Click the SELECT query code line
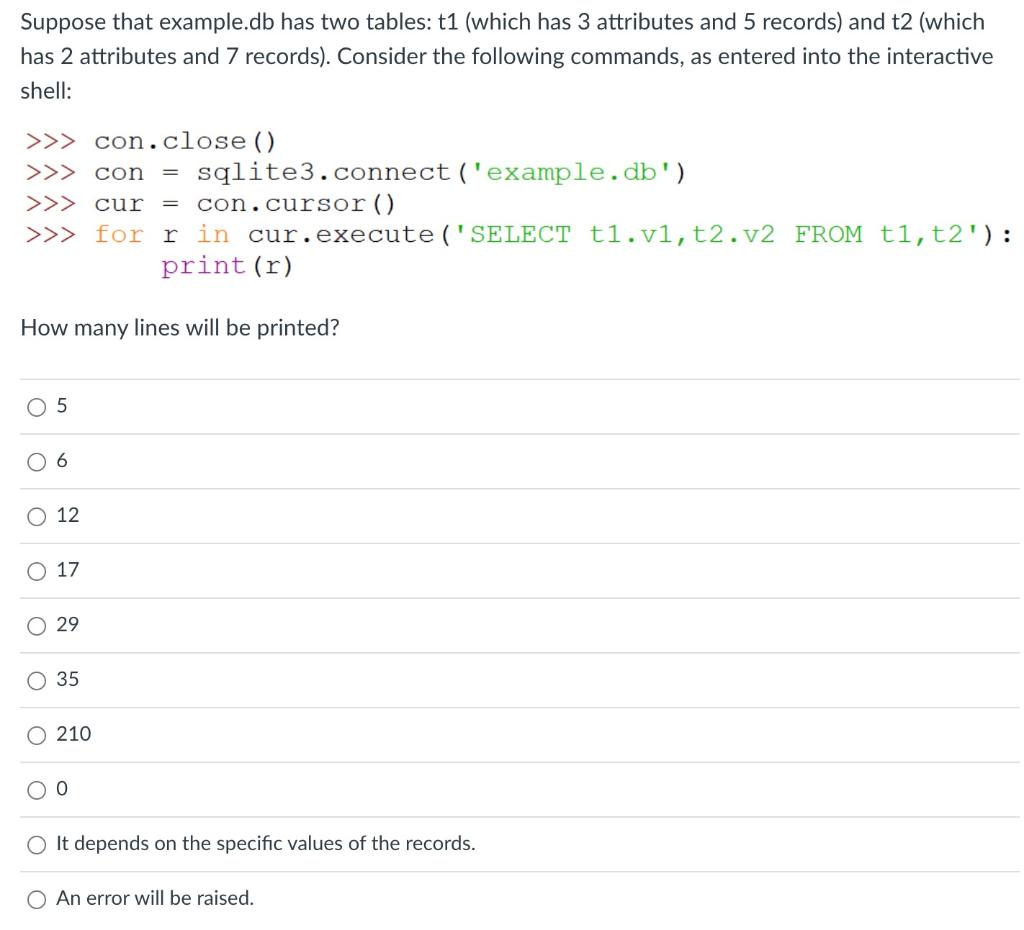The width and height of the screenshot is (1024, 930). [x=500, y=234]
